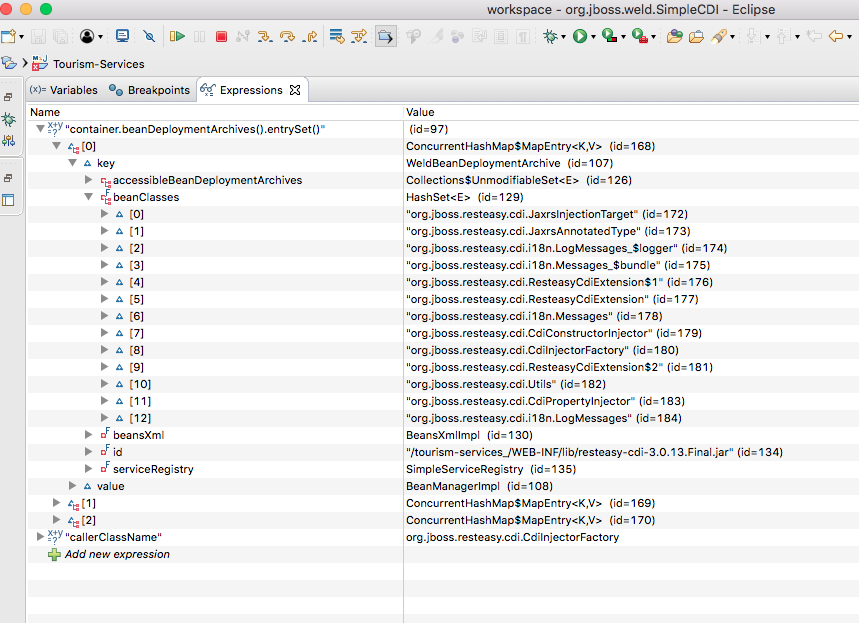
Task: Click the Debug bug icon in toolbar
Action: click(549, 37)
